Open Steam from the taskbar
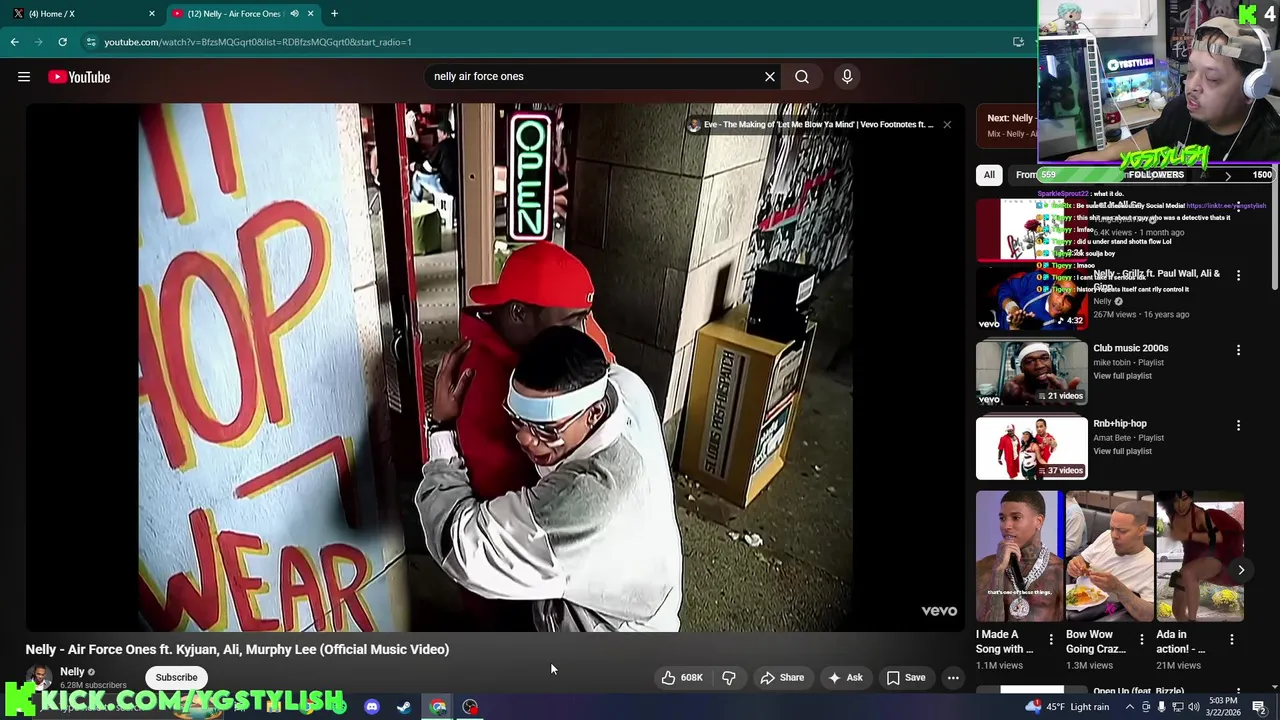This screenshot has width=1280, height=720. tap(404, 707)
